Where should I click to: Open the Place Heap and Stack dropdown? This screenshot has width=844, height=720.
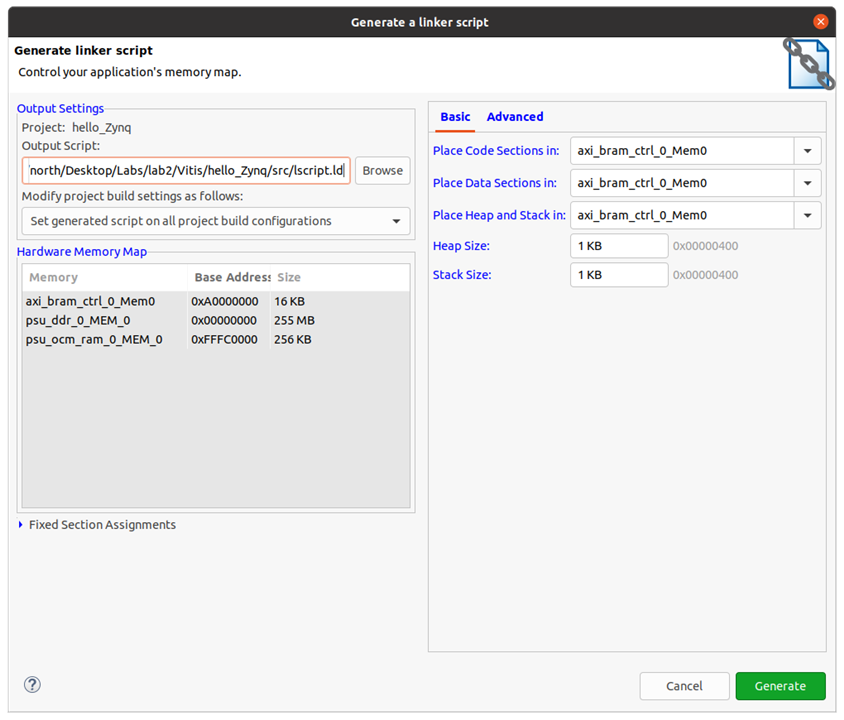(806, 215)
